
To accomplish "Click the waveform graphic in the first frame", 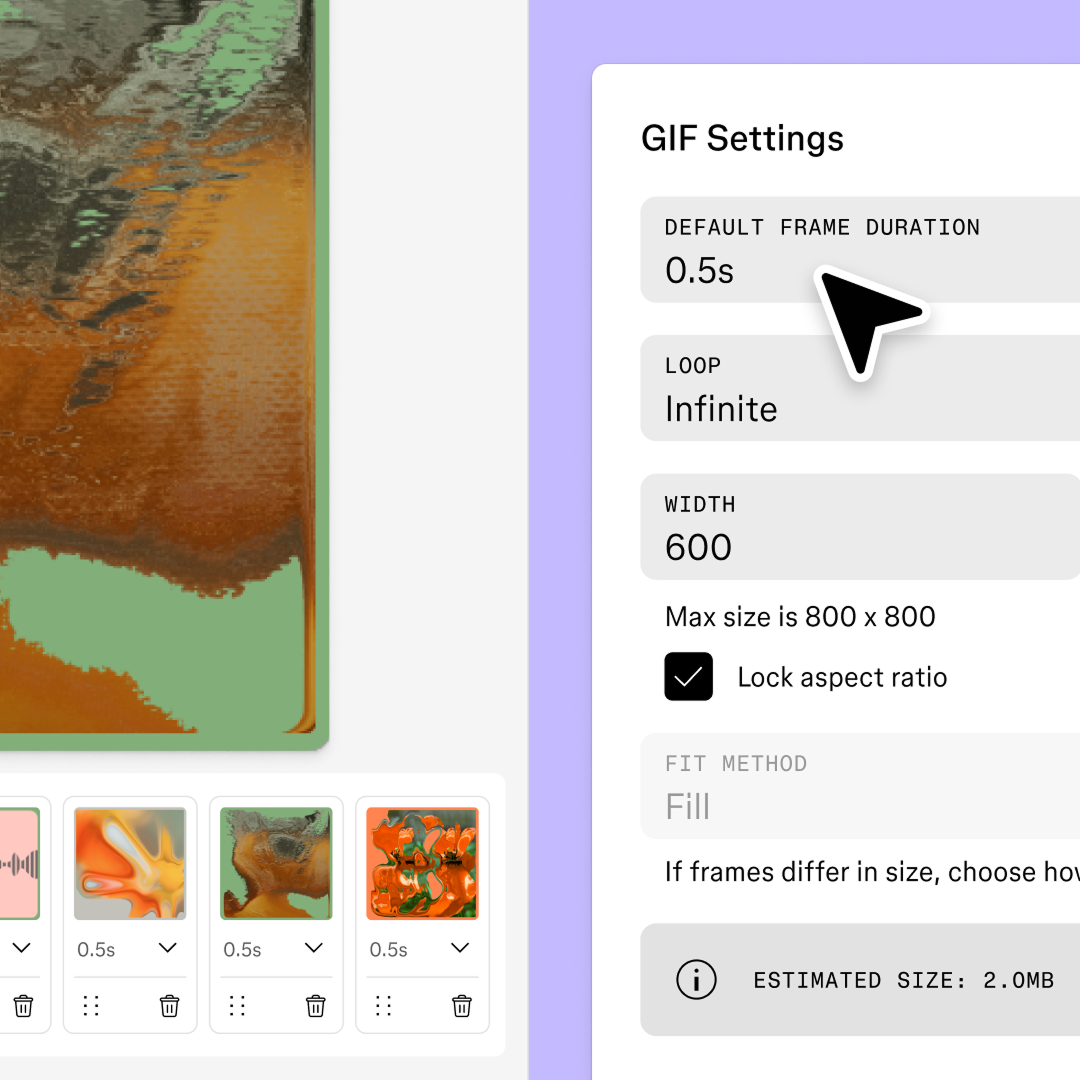I will tap(20, 863).
